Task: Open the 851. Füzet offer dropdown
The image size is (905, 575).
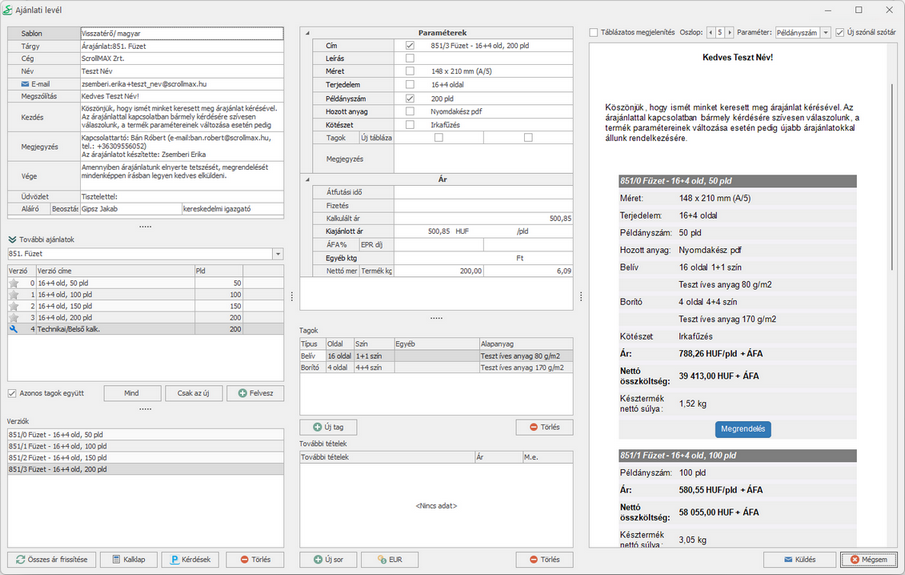Action: pos(277,254)
